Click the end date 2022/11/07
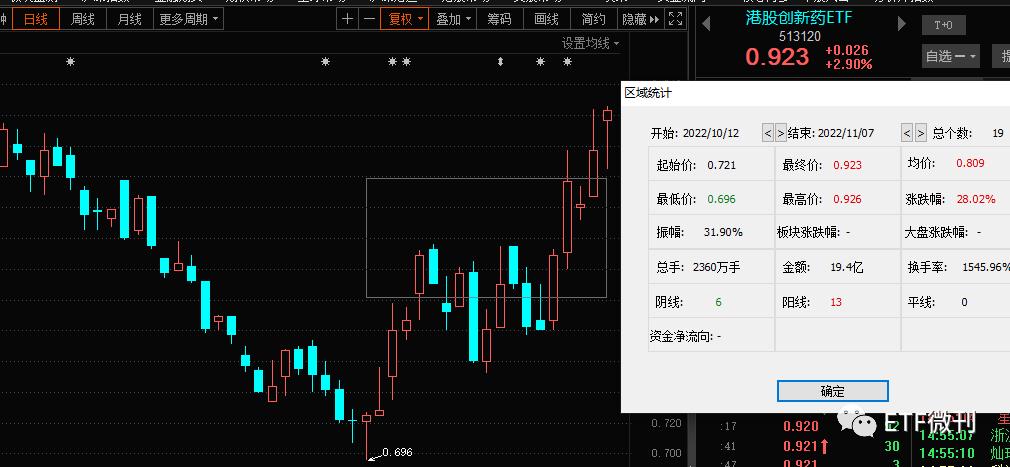 click(846, 133)
